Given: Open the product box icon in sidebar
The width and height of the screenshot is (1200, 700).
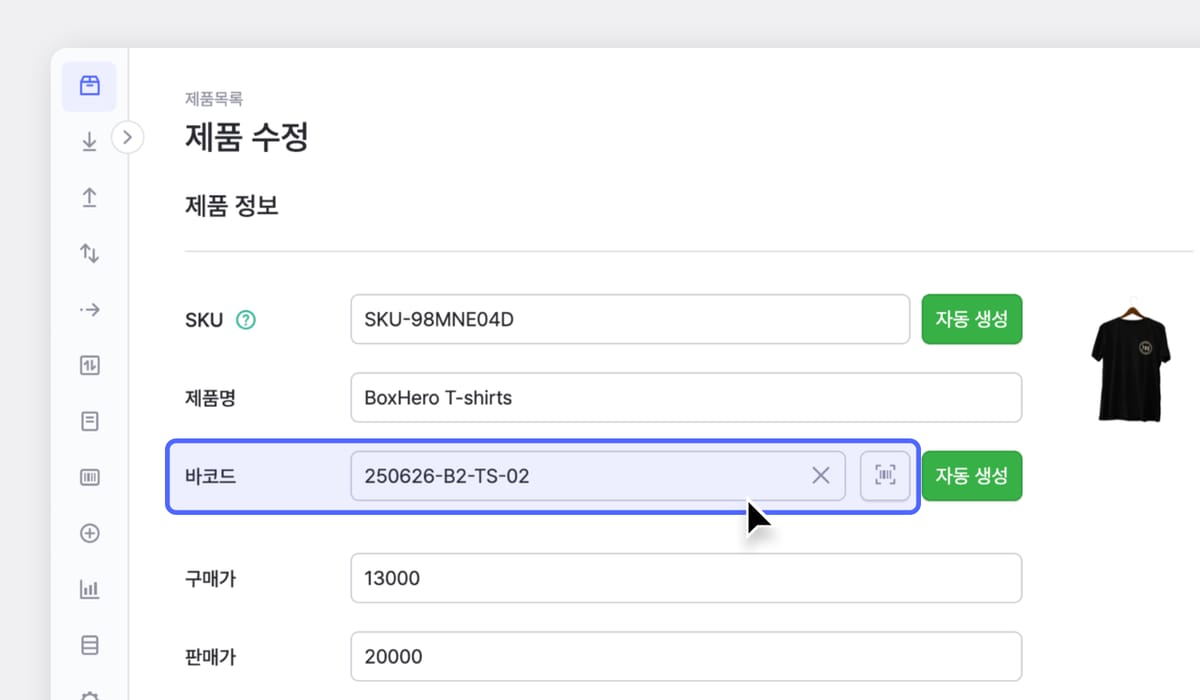Looking at the screenshot, I should 89,86.
